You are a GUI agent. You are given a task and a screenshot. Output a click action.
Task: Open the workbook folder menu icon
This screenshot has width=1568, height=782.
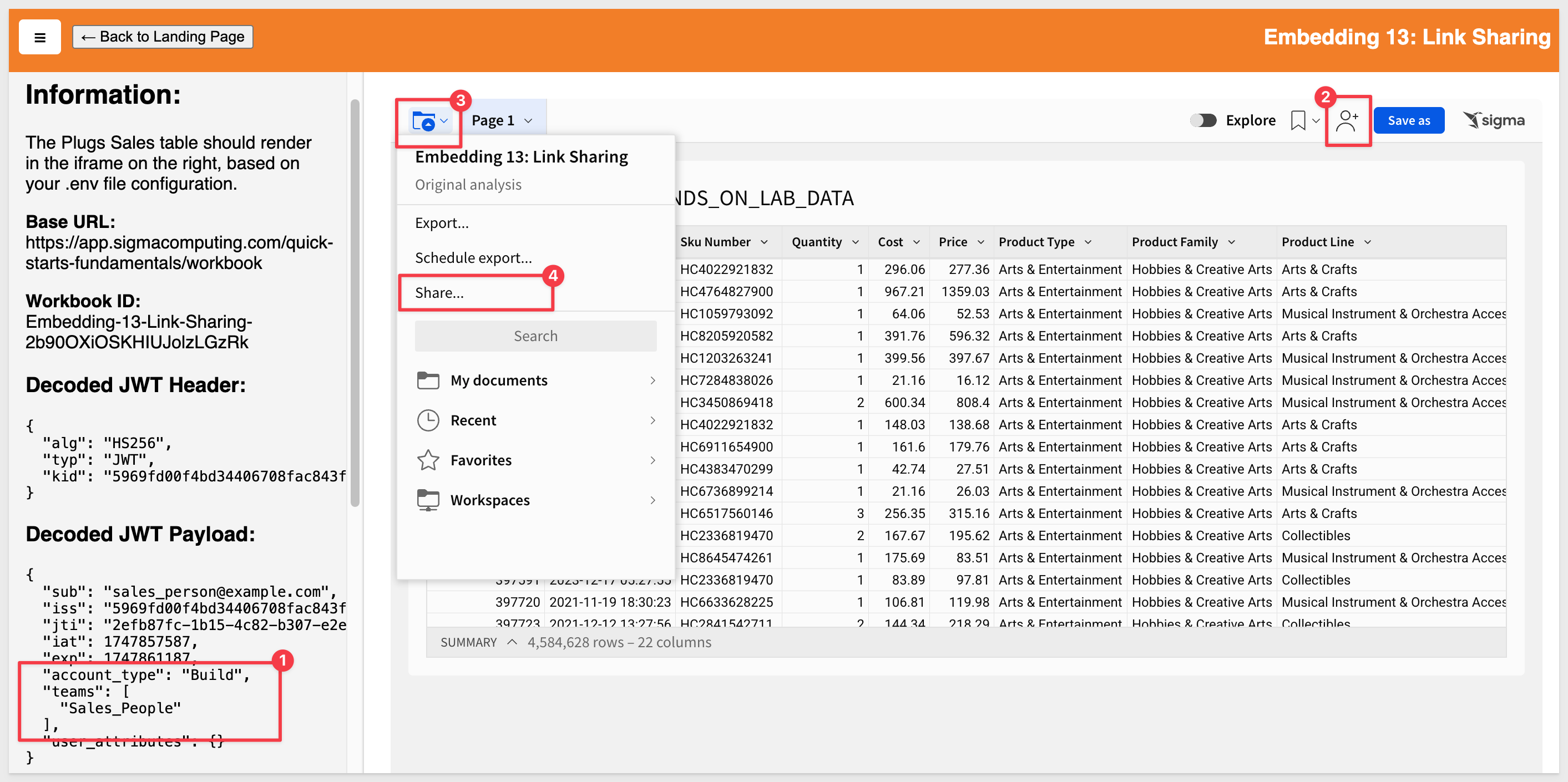424,120
